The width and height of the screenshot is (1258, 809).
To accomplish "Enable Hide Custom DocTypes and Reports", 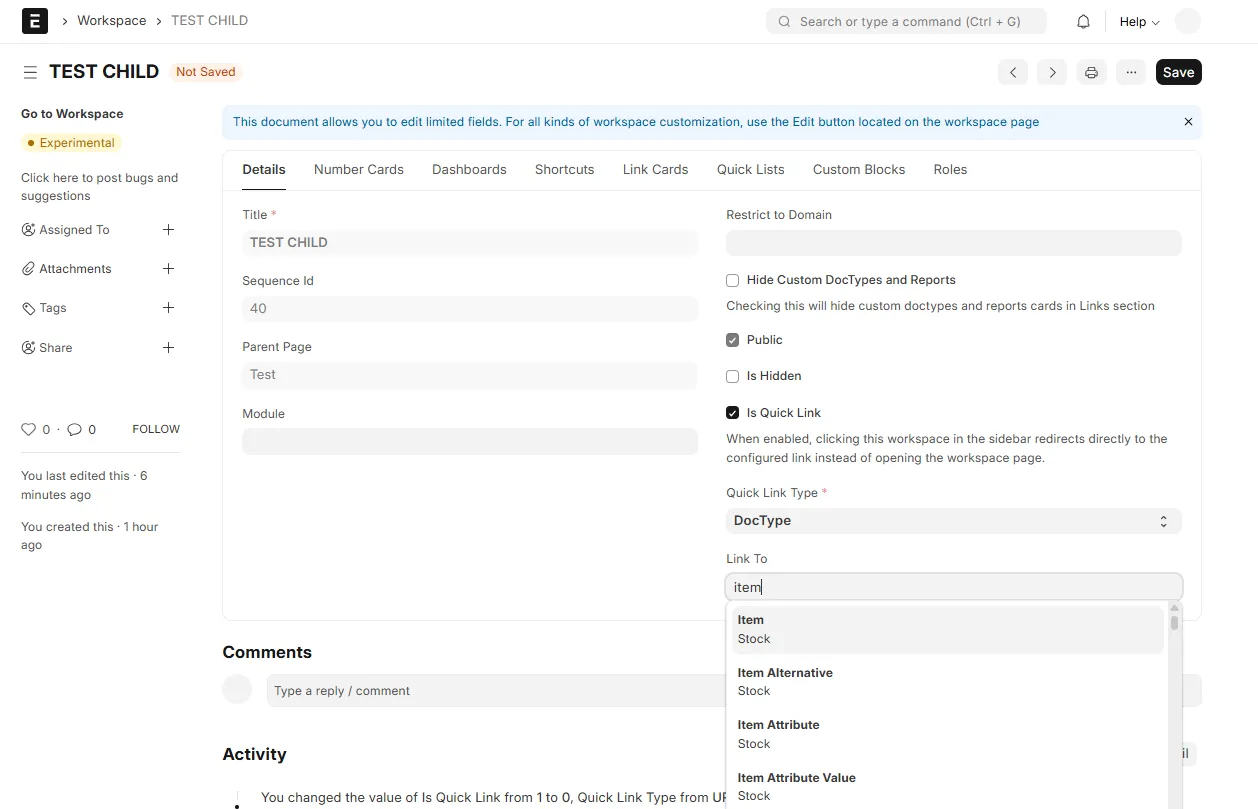I will (x=733, y=281).
